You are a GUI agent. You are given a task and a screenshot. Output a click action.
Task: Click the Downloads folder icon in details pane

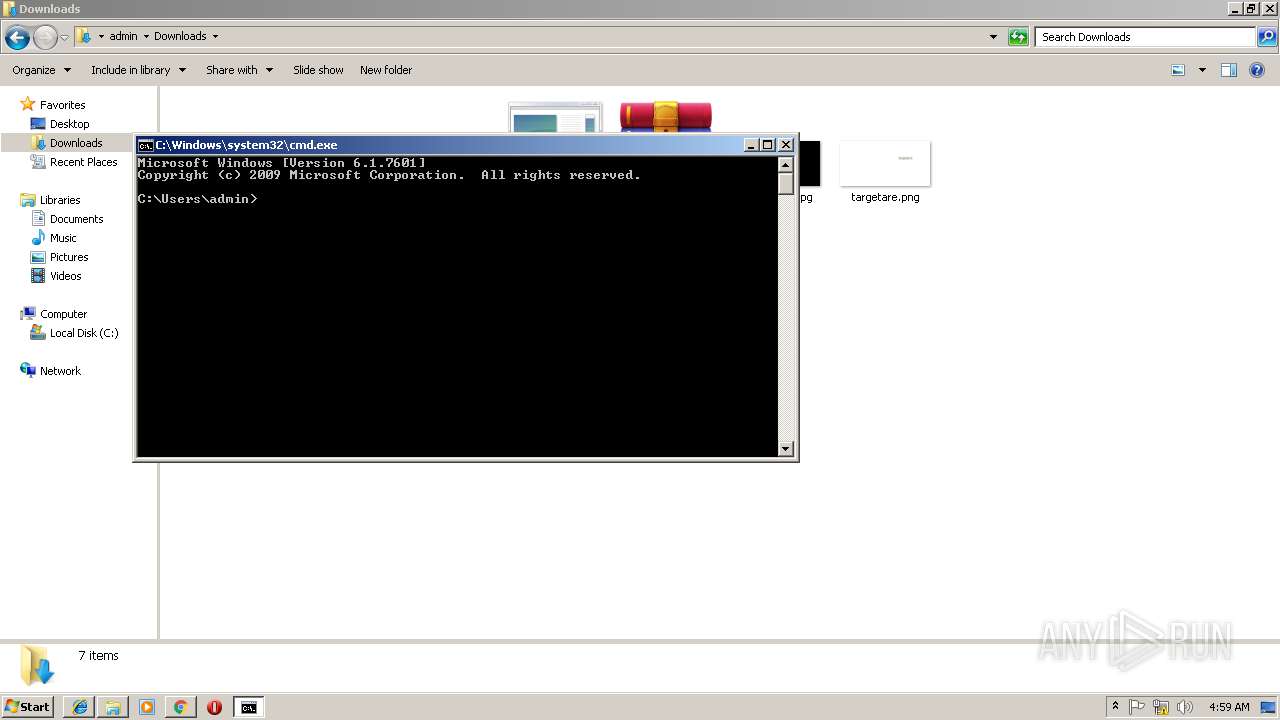[36, 665]
